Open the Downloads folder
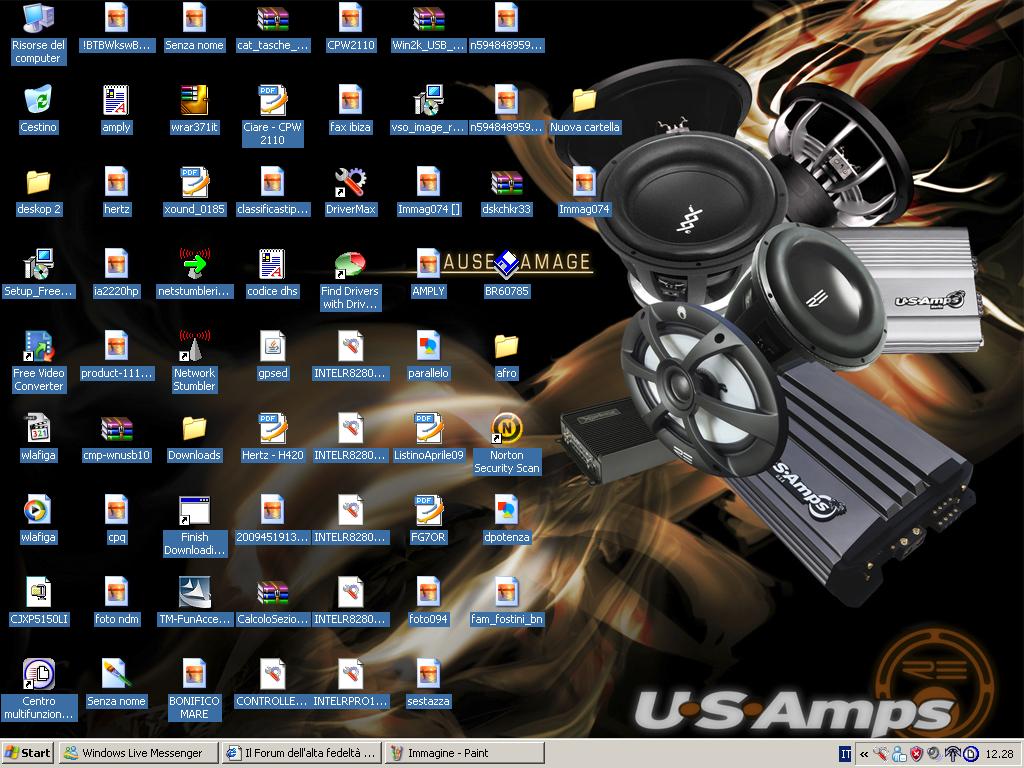 click(x=194, y=437)
